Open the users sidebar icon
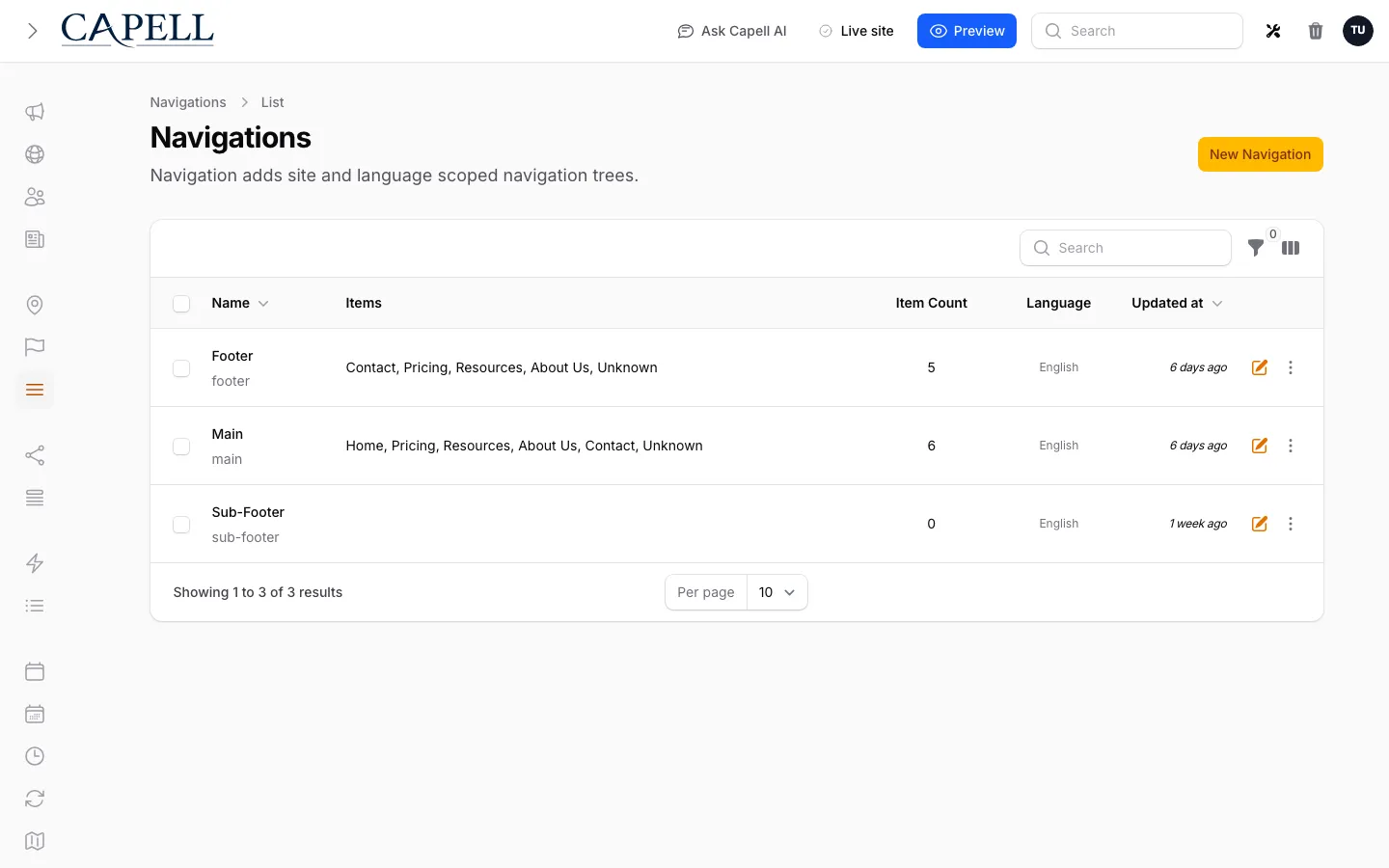This screenshot has width=1389, height=868. pyautogui.click(x=35, y=197)
